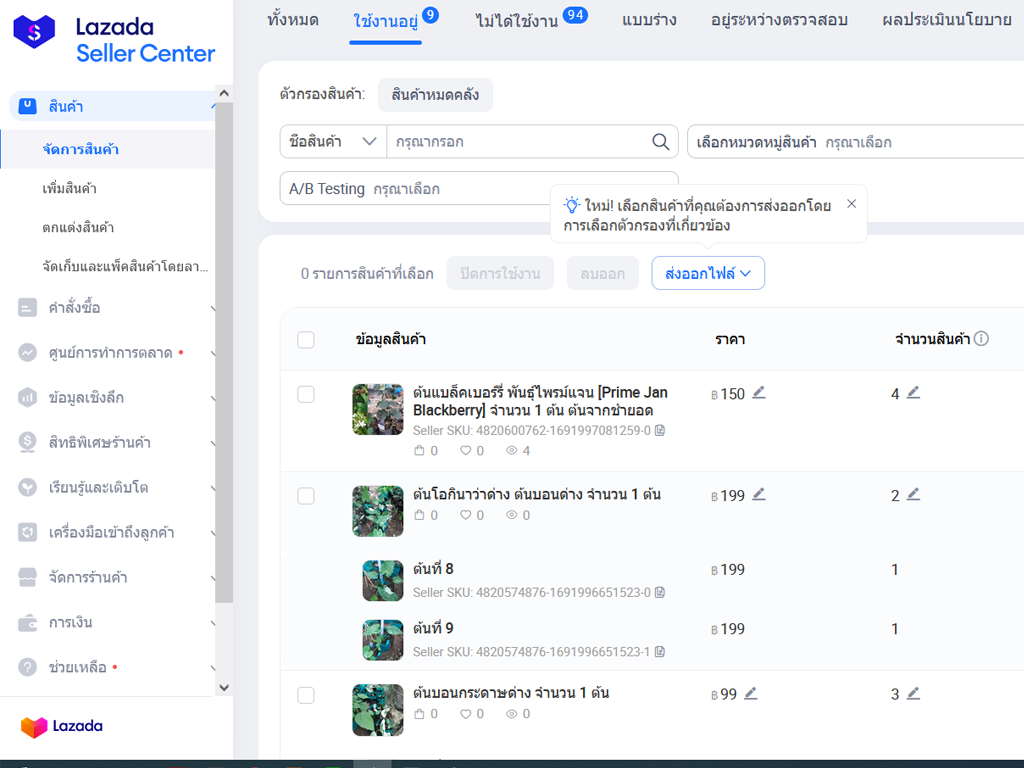Switch to ไม่ได้ใช้งาน tab
Viewport: 1024px width, 768px height.
click(516, 20)
